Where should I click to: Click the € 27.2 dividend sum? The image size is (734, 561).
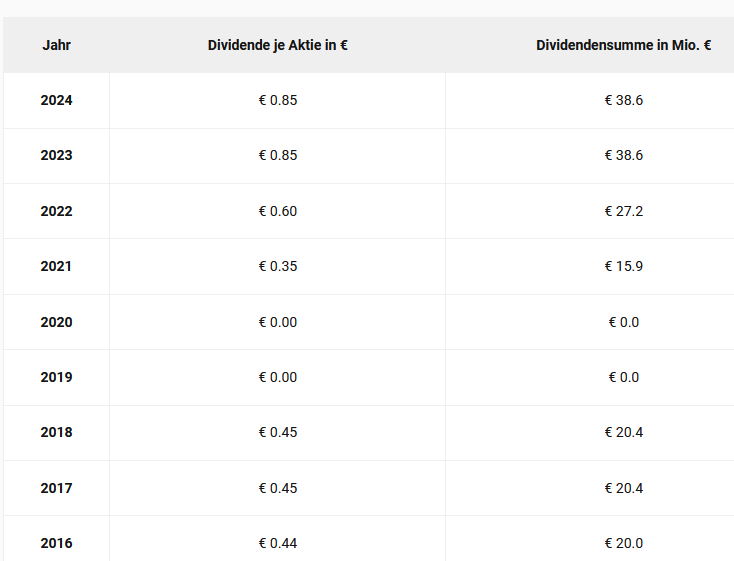[623, 211]
